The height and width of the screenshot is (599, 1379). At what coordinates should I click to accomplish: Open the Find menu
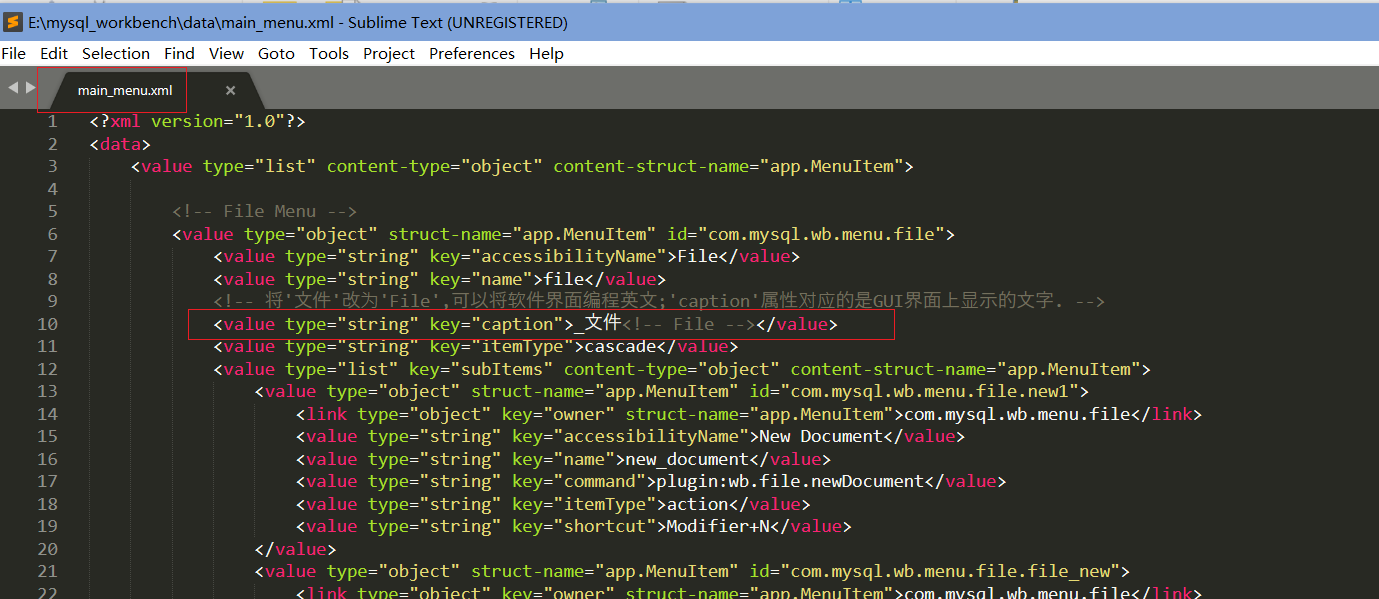tap(179, 53)
